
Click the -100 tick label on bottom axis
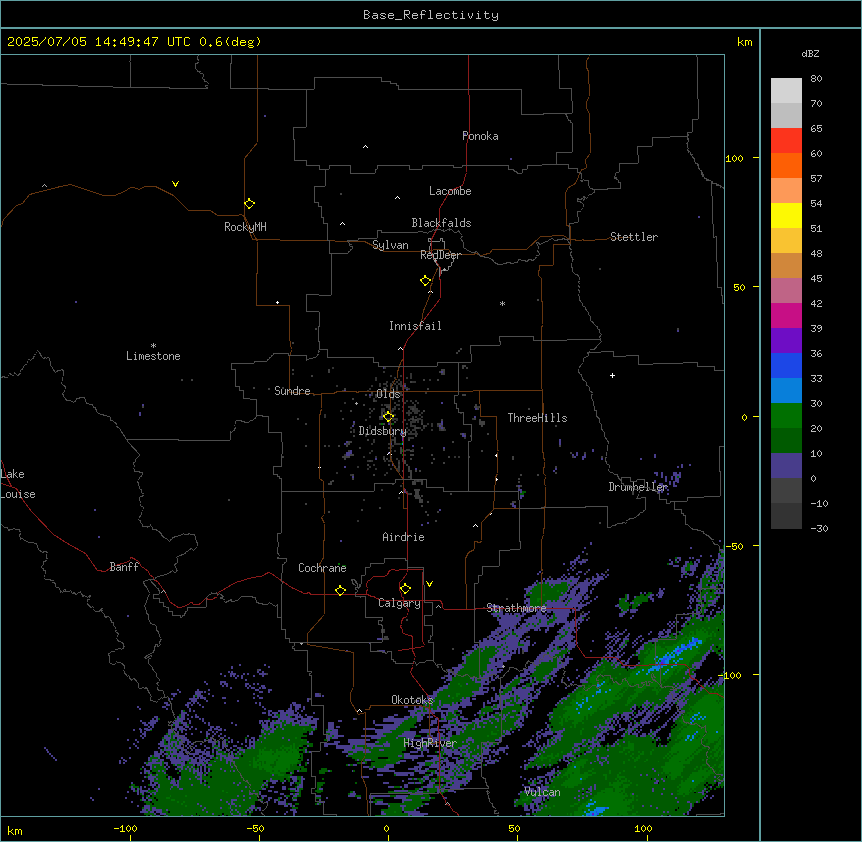pos(125,829)
